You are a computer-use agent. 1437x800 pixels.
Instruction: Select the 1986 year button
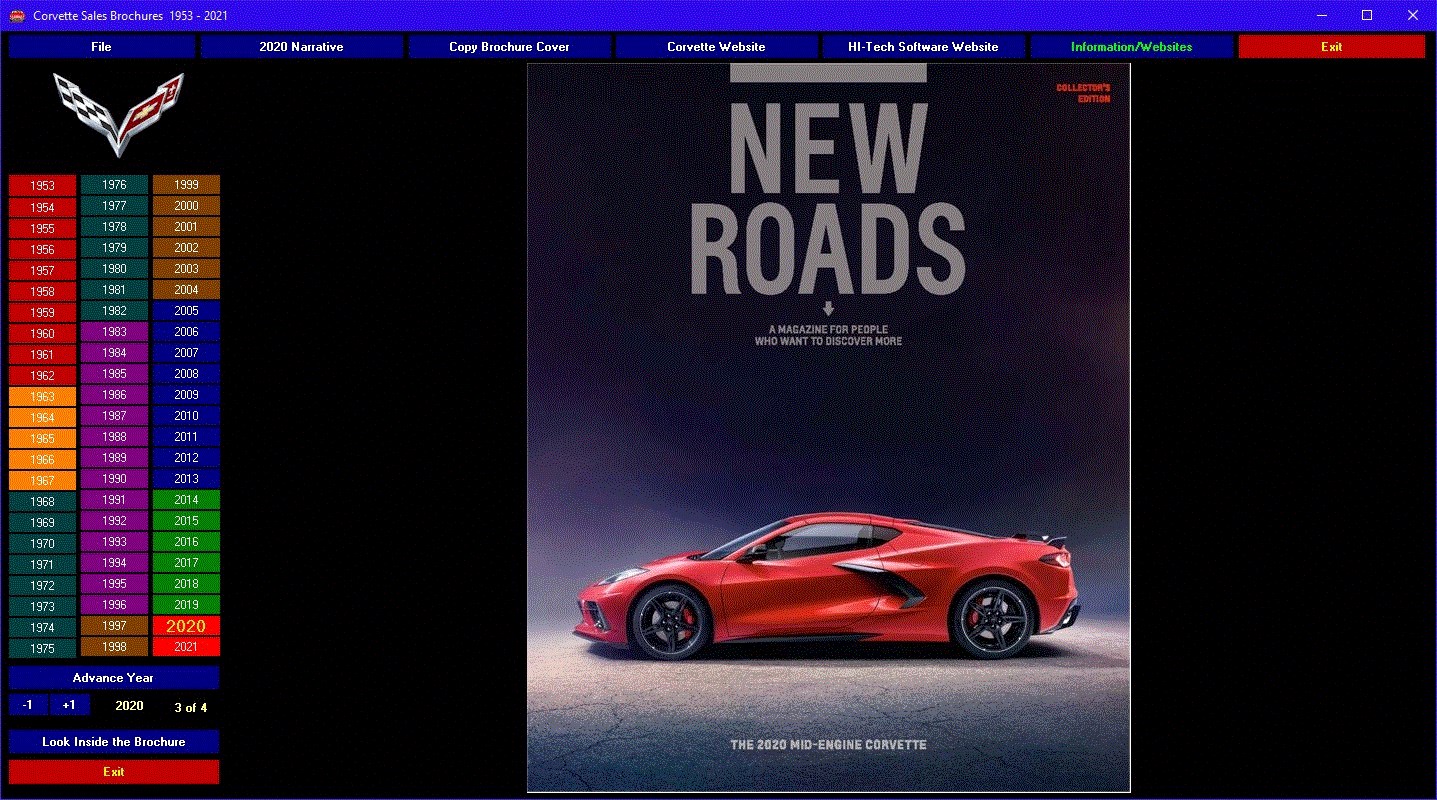[114, 395]
